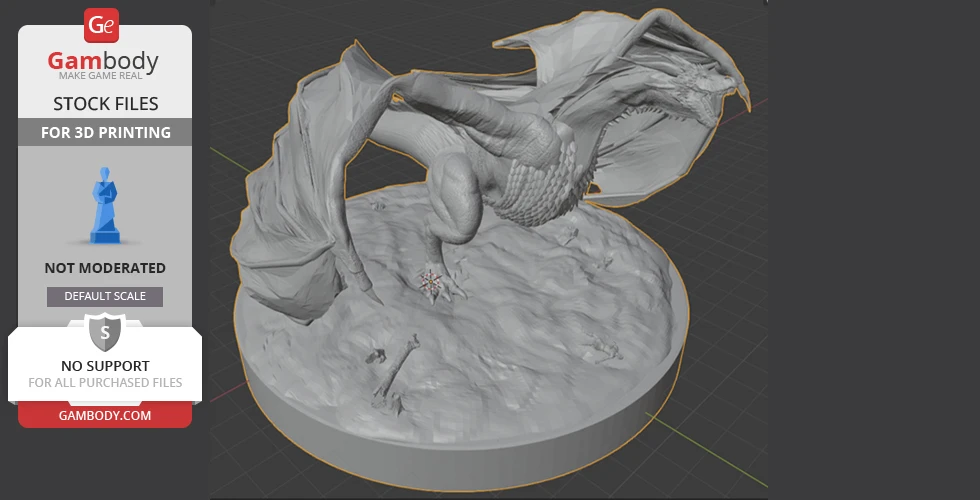The image size is (980, 500).
Task: Click the dragon's left wing membrane
Action: click(290, 200)
